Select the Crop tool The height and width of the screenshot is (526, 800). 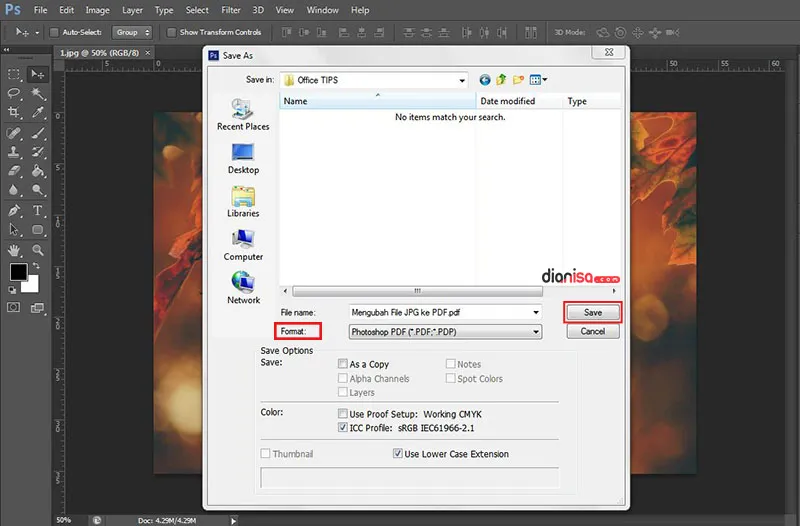[14, 112]
